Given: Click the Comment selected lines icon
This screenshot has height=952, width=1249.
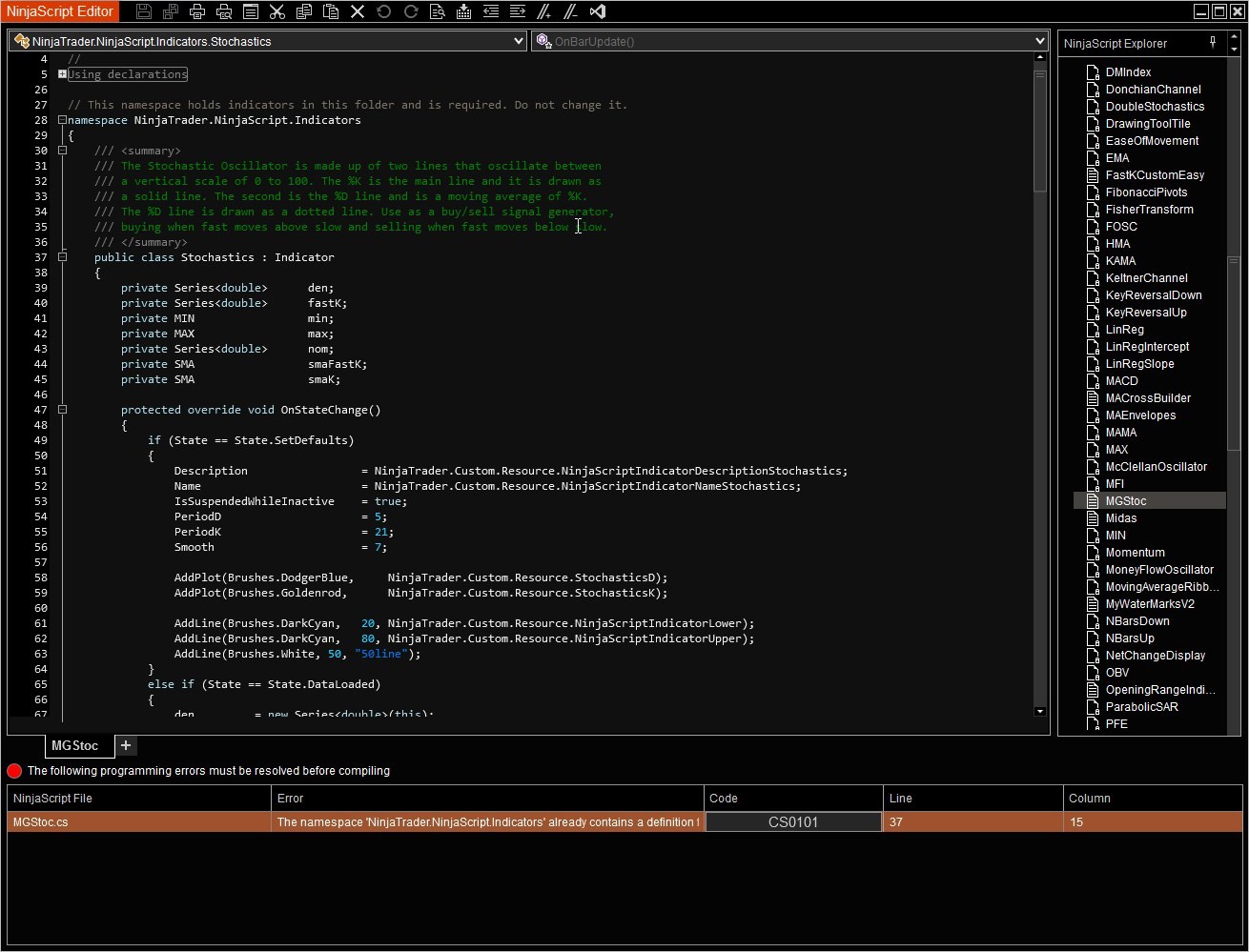Looking at the screenshot, I should pos(543,11).
